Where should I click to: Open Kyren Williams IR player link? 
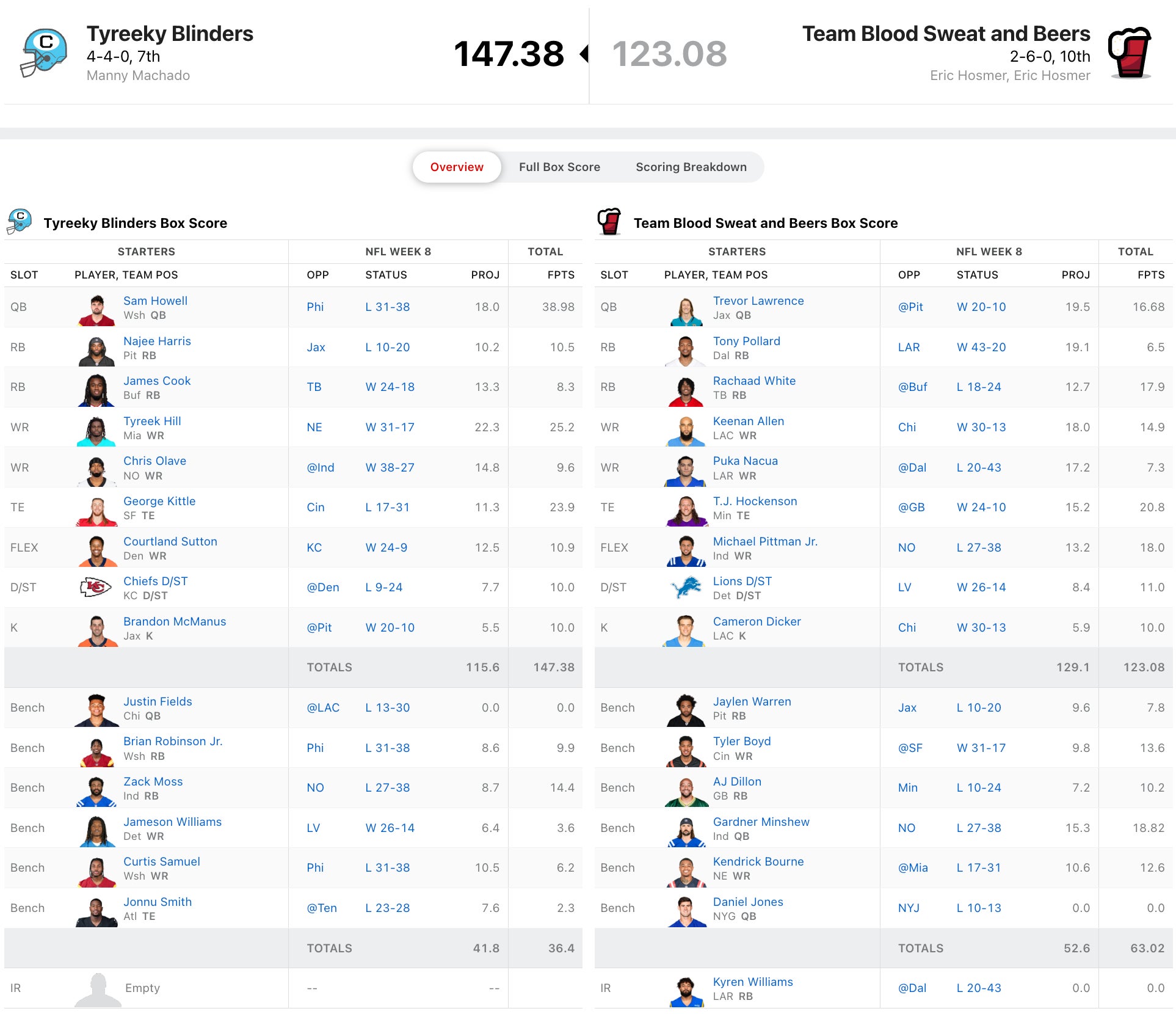(752, 982)
